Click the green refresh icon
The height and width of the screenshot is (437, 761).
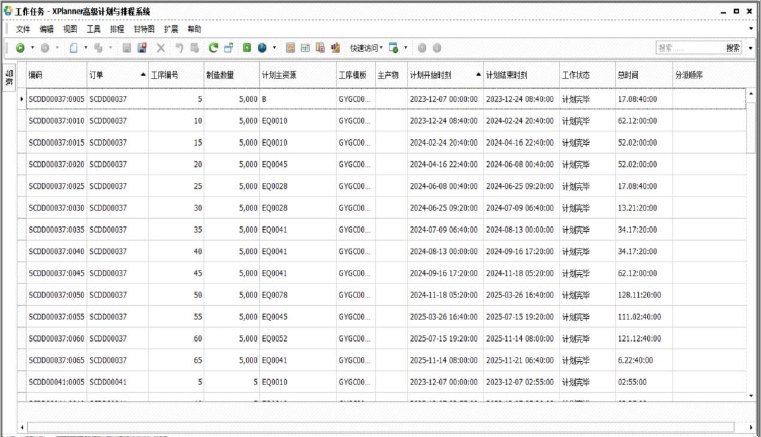(x=213, y=48)
